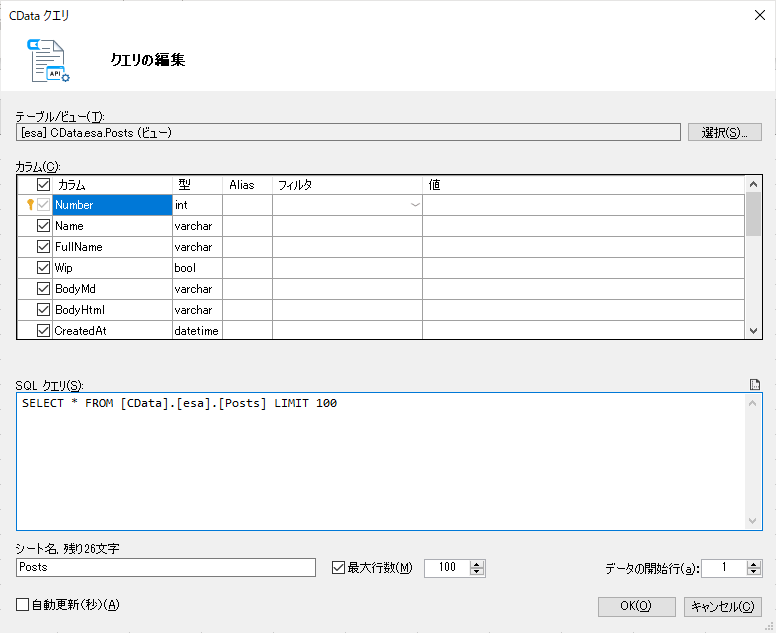776x633 pixels.
Task: Uncheck the FullName column checkbox
Action: click(x=43, y=246)
